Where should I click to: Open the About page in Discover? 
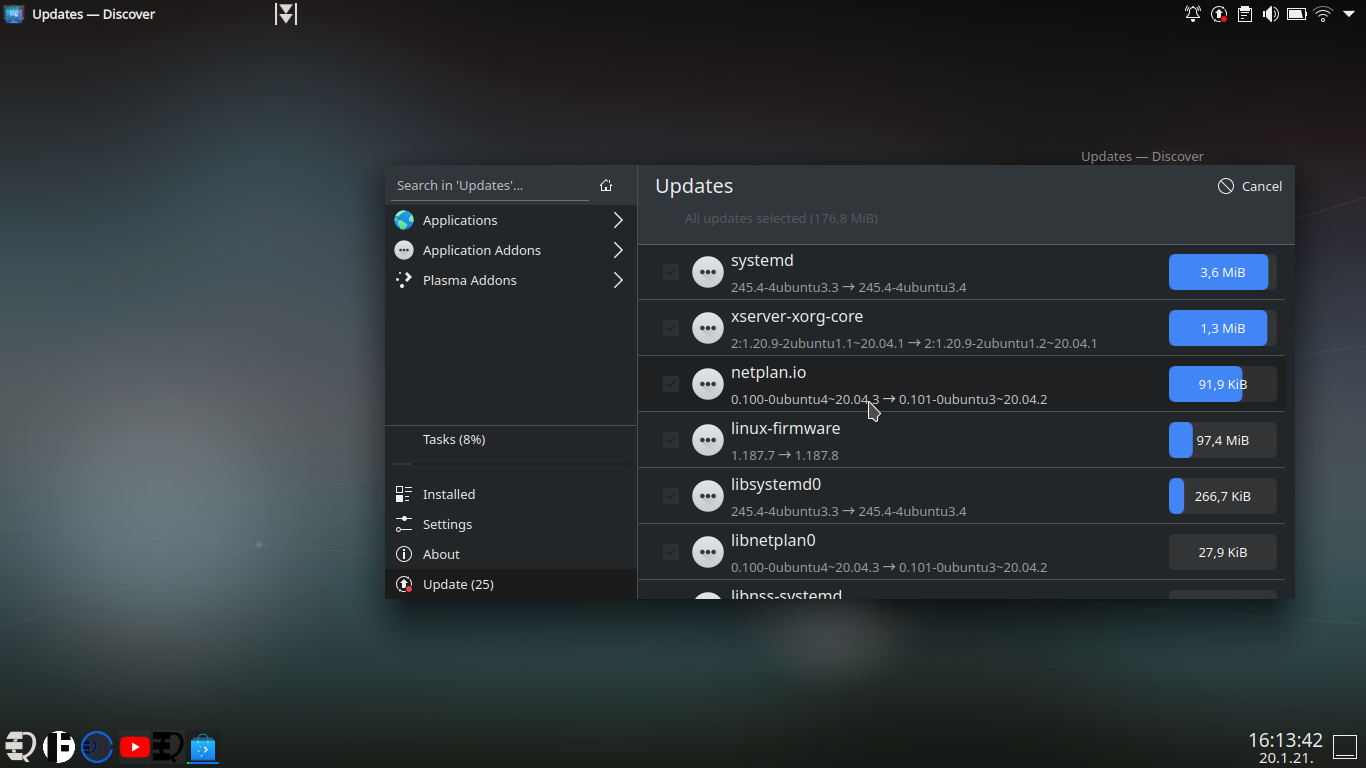(x=511, y=554)
